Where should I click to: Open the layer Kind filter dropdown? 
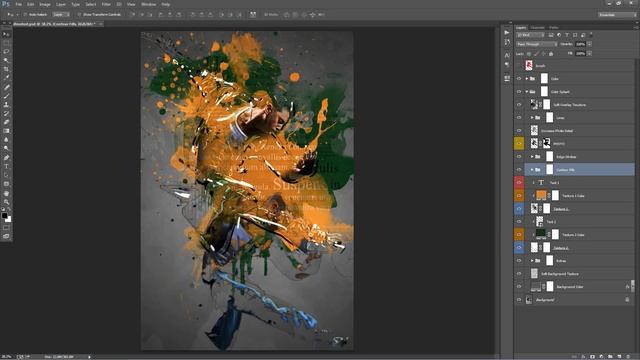(x=531, y=35)
